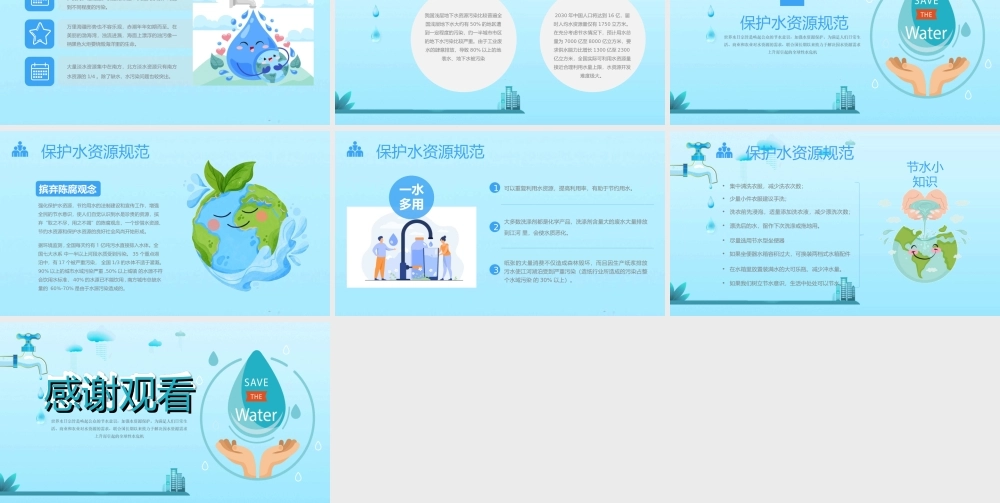Click the people icon on the 一水多用 slide
The width and height of the screenshot is (1000, 503).
pyautogui.click(x=355, y=150)
